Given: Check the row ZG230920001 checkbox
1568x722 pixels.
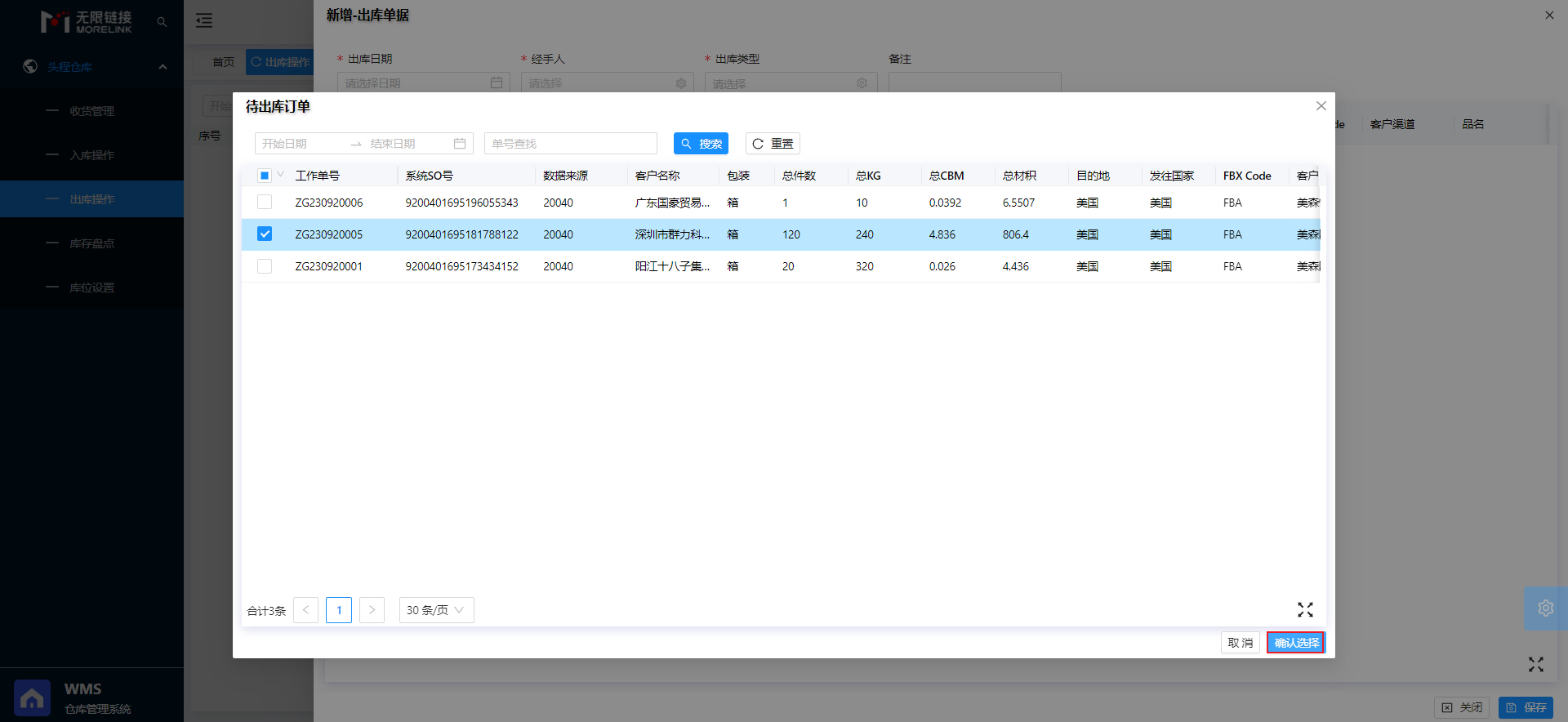Looking at the screenshot, I should click(265, 265).
